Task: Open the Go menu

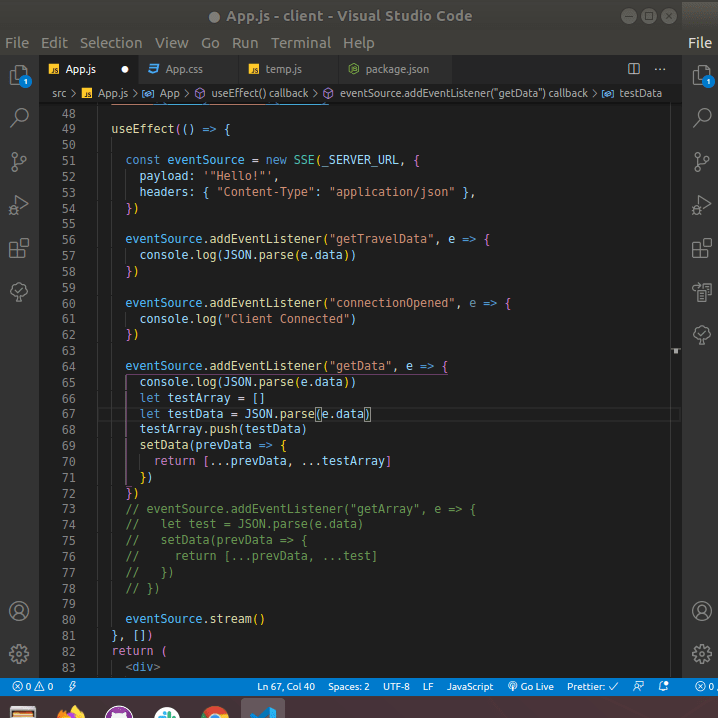Action: tap(210, 43)
